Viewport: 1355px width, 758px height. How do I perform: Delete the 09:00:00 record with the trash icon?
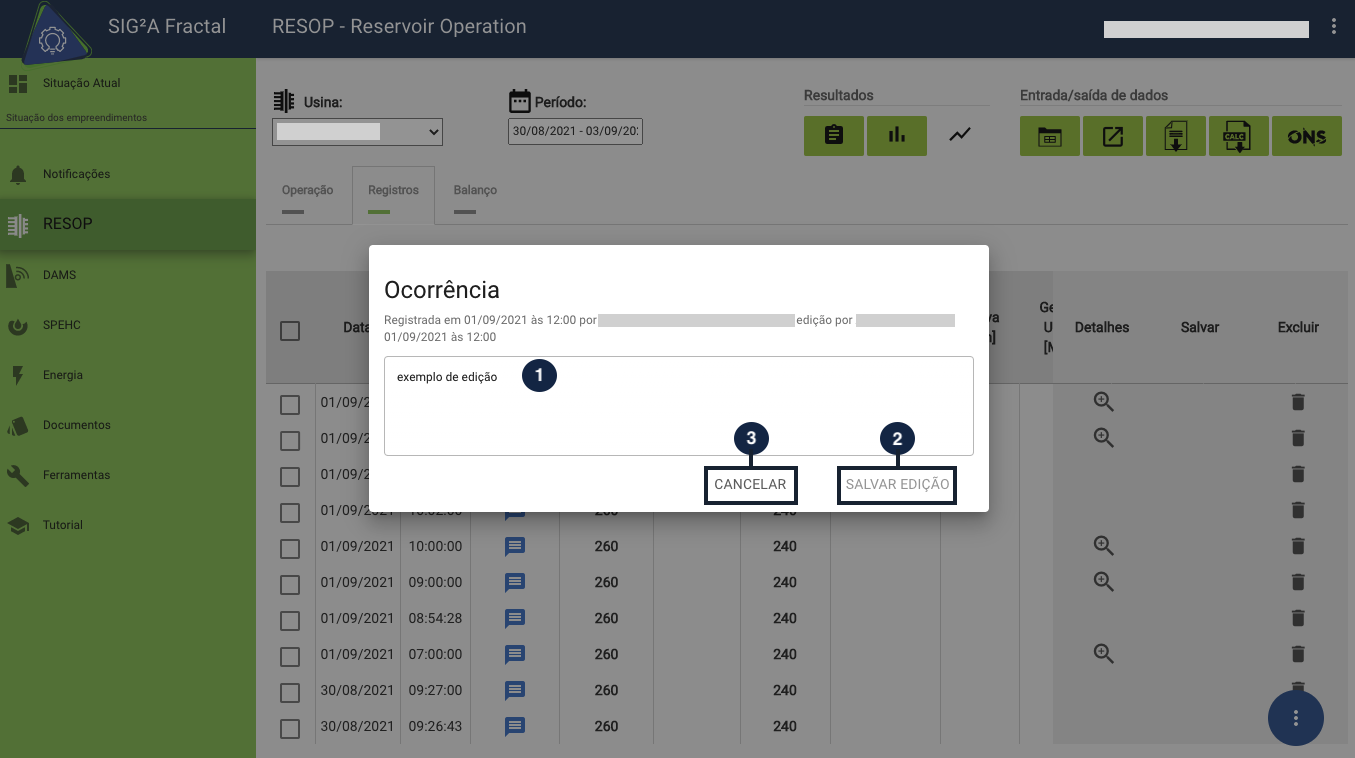(1298, 582)
